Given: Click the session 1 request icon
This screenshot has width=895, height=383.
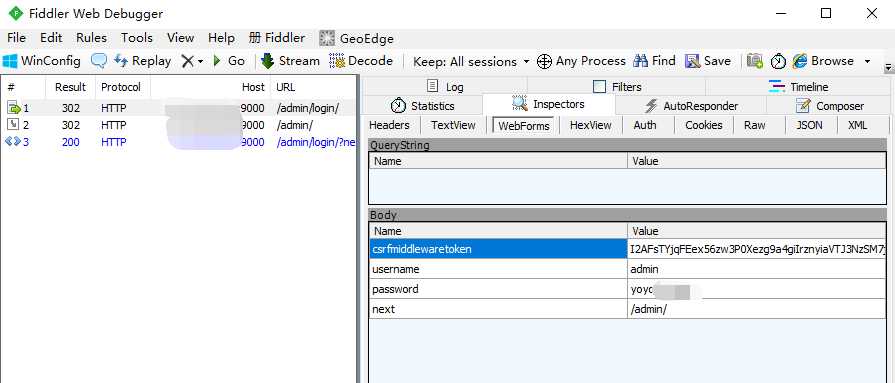Looking at the screenshot, I should pyautogui.click(x=13, y=107).
